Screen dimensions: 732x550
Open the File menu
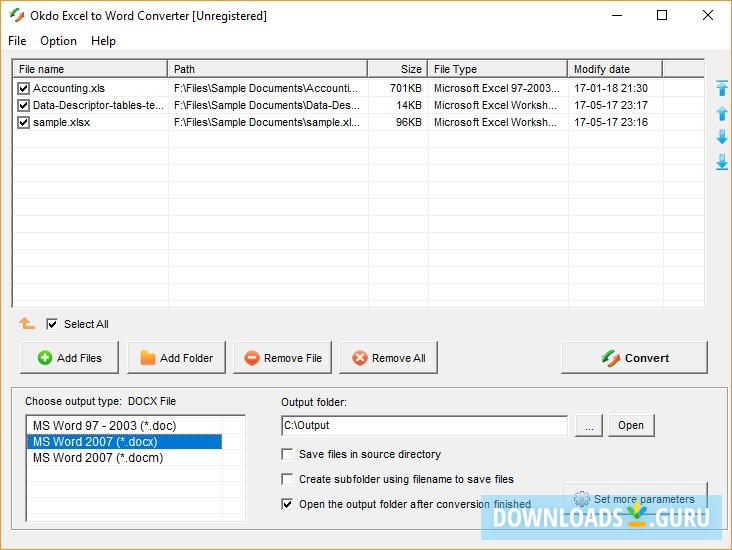pos(17,41)
